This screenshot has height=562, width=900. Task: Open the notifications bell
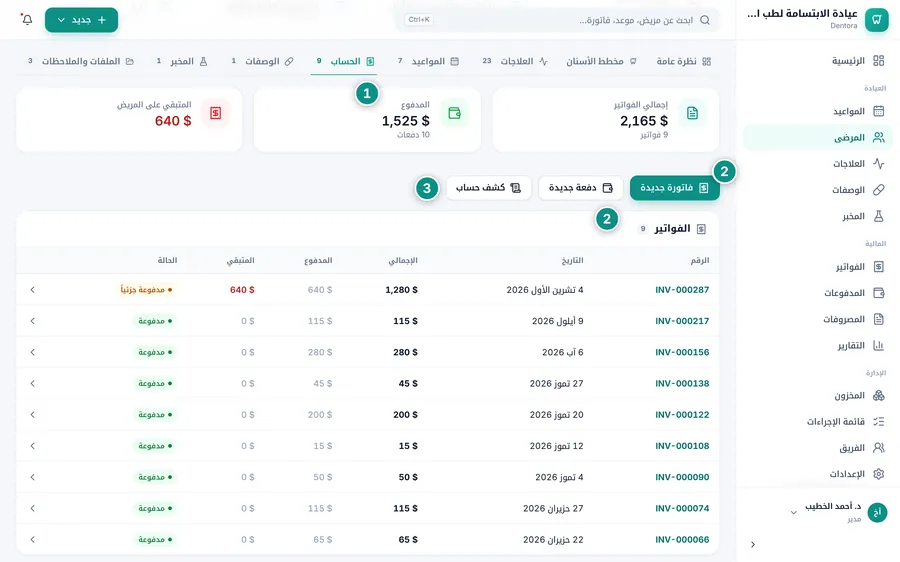(27, 20)
